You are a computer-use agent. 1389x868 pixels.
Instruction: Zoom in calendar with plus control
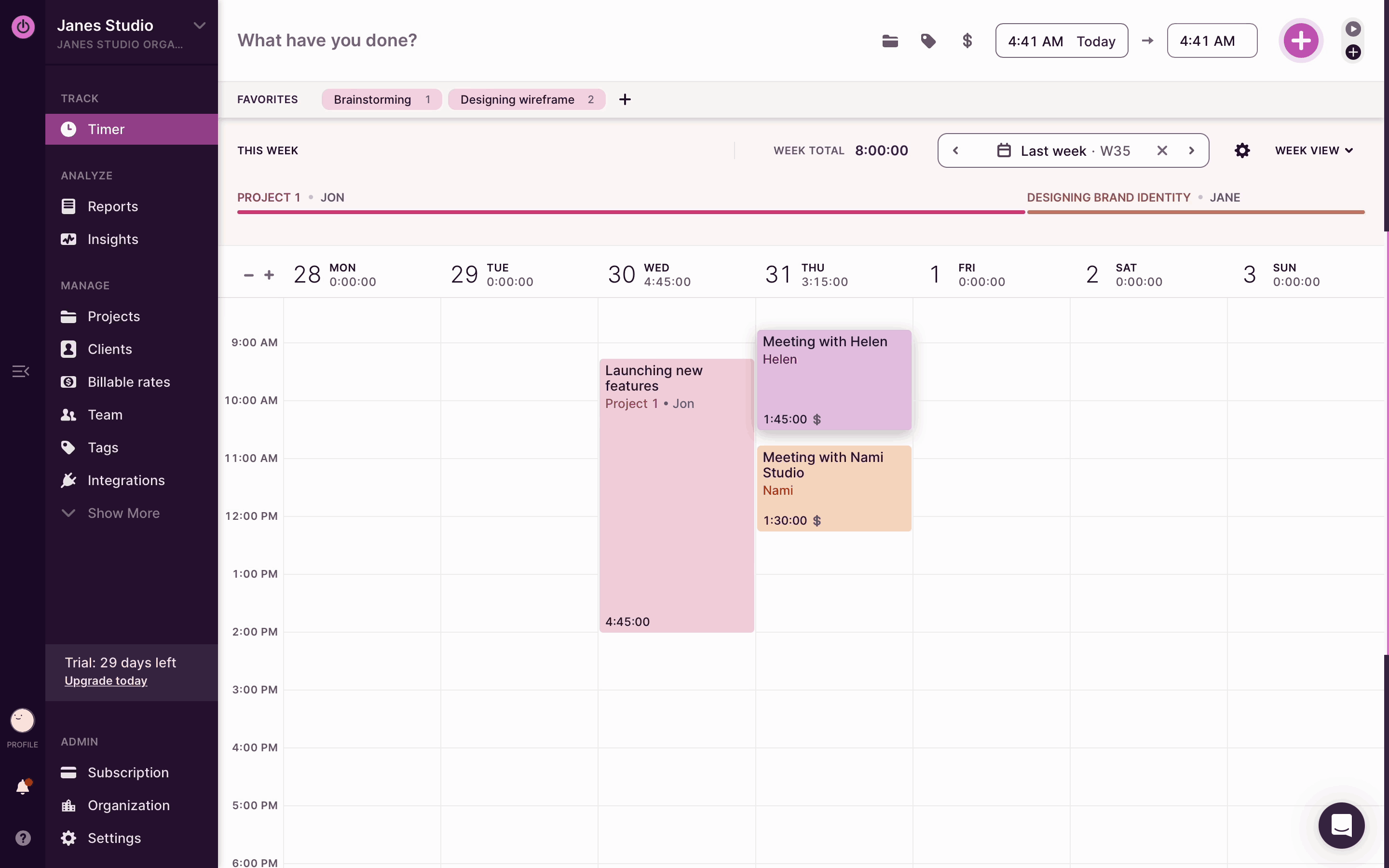(x=269, y=275)
